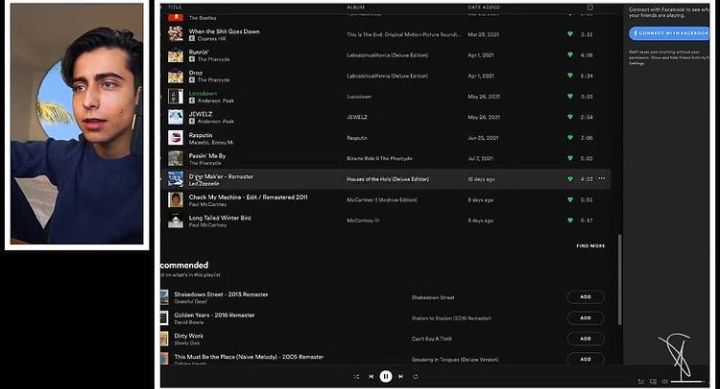Click the Shakedown Street recommendation cover

coord(164,297)
